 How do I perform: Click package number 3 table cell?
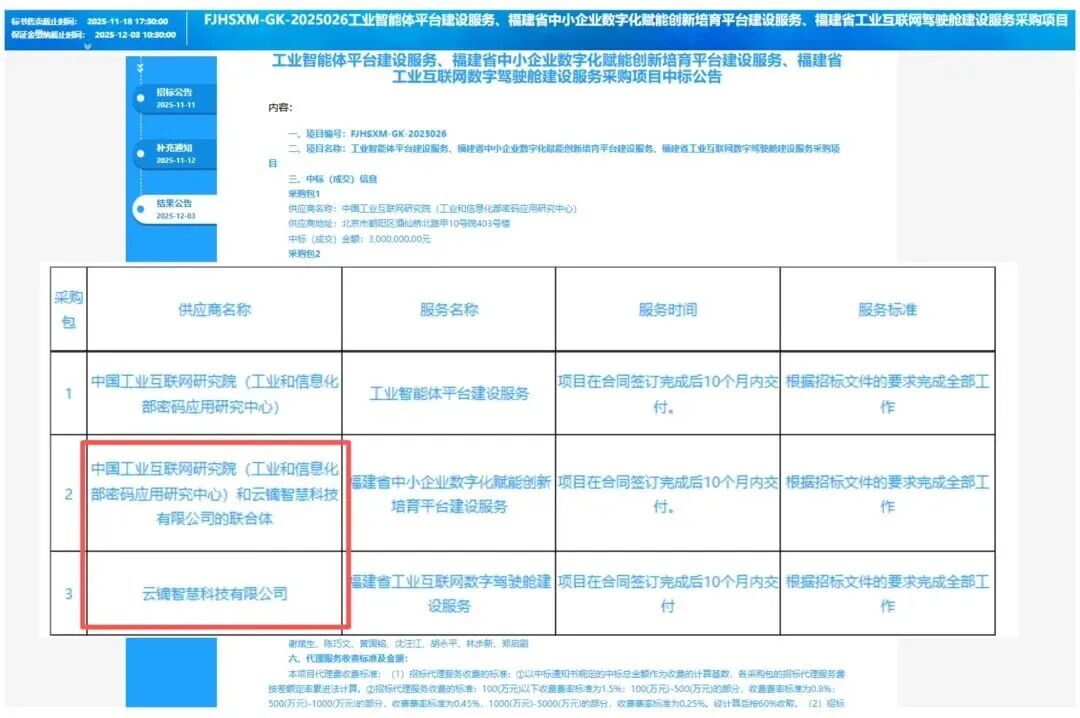coord(68,593)
